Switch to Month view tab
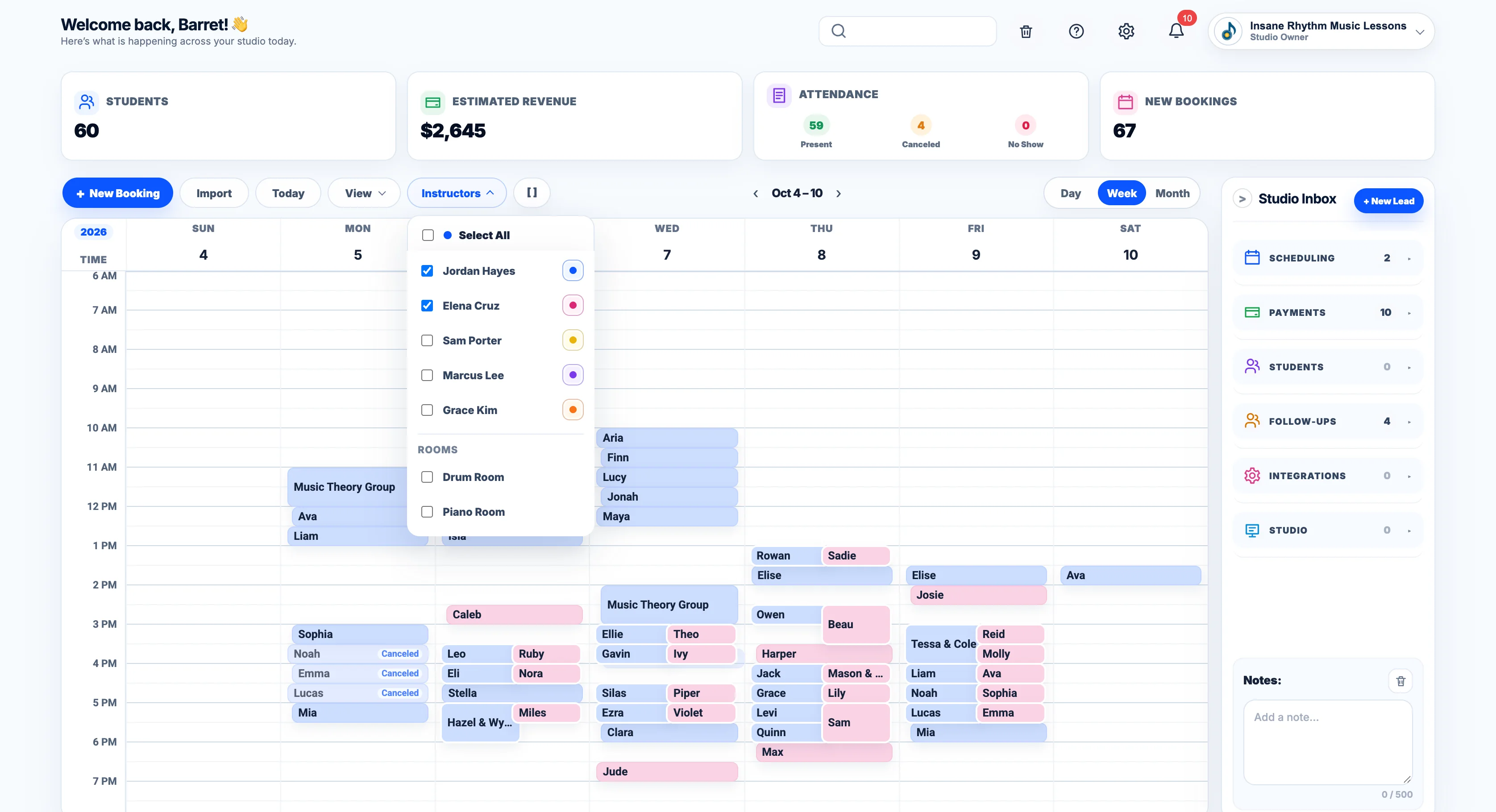The image size is (1496, 812). [x=1172, y=193]
